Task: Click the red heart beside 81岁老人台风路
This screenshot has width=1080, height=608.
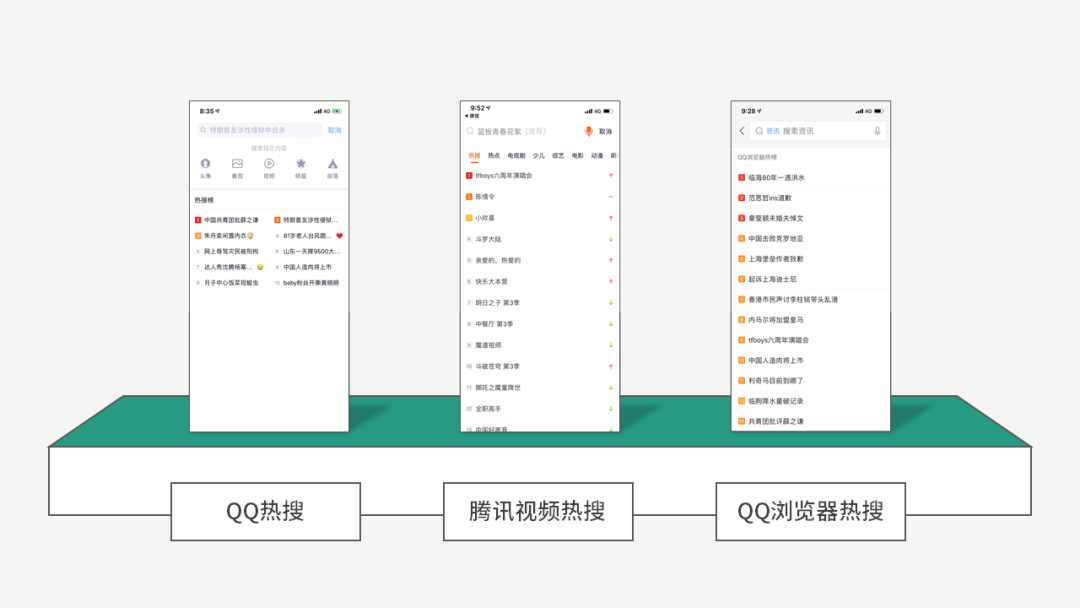Action: click(340, 235)
